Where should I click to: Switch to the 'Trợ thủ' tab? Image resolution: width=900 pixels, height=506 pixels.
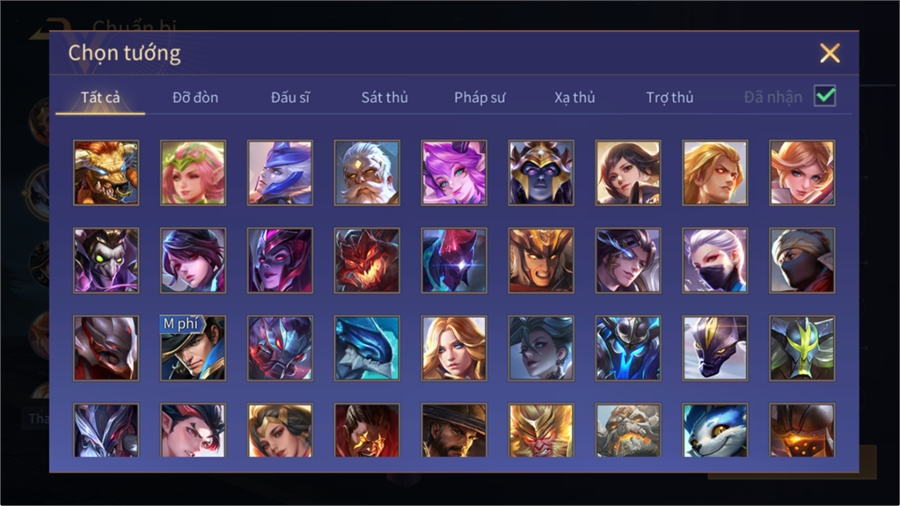pos(670,98)
